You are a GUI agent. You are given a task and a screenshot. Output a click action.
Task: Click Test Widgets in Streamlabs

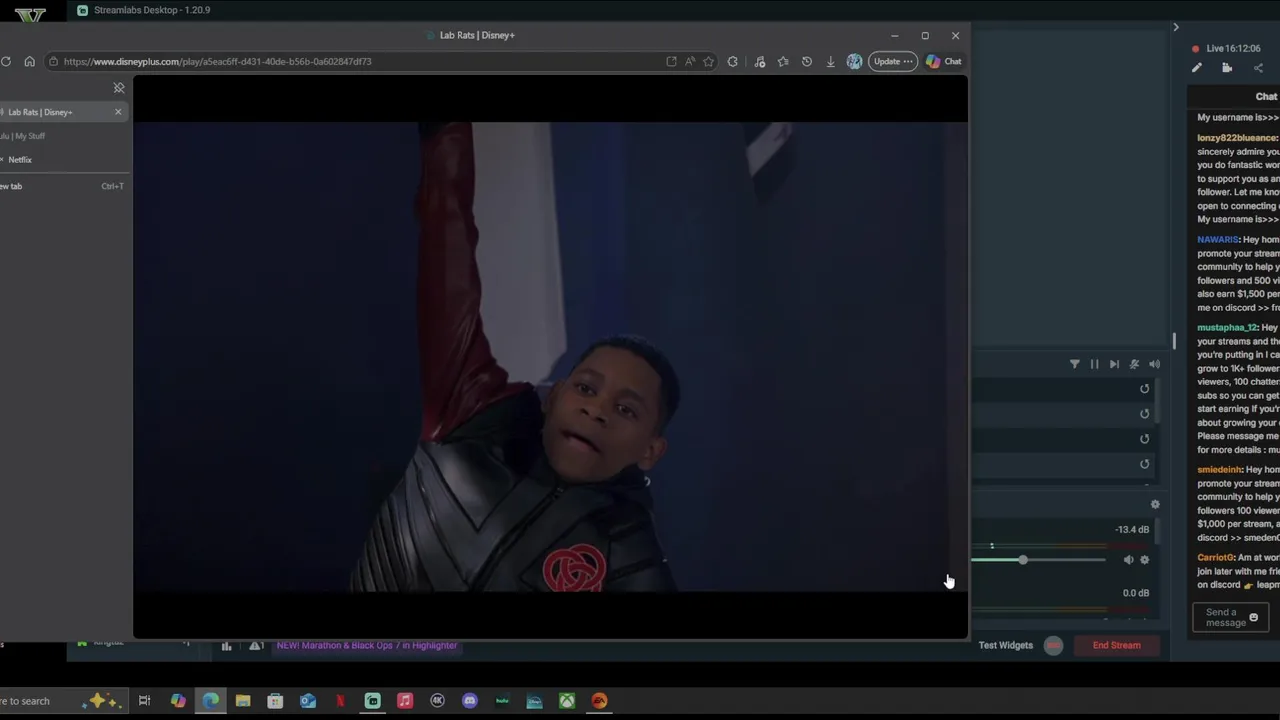[x=1006, y=645]
